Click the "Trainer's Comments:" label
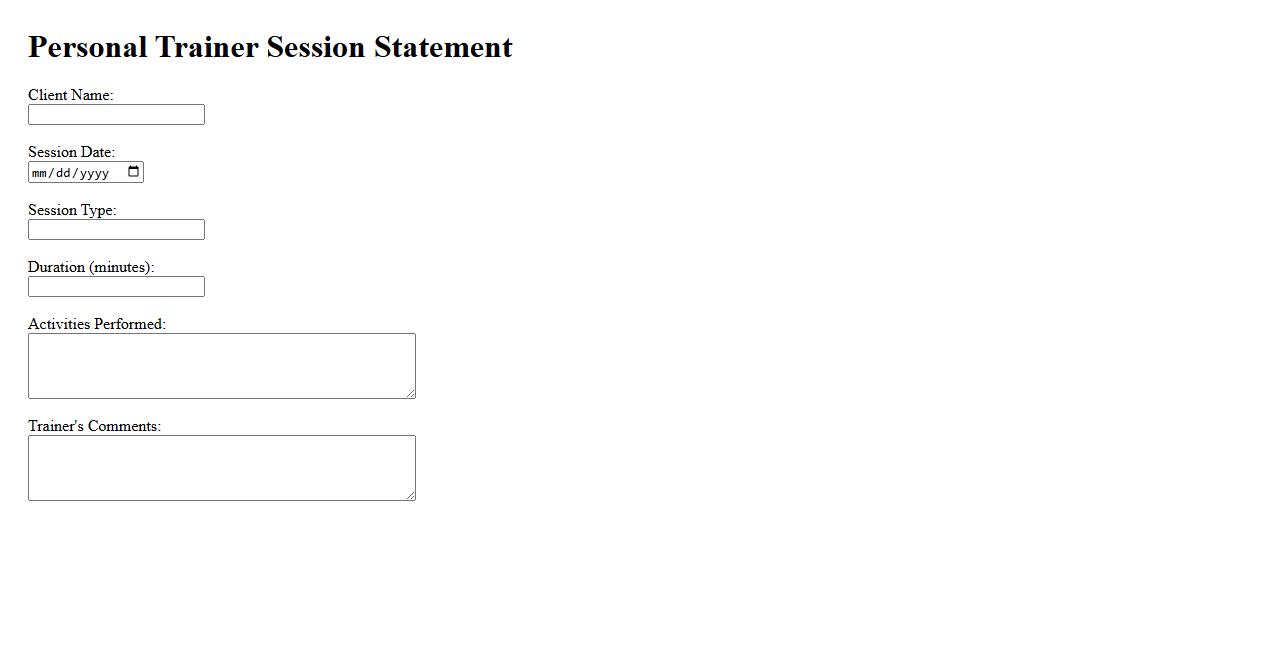The height and width of the screenshot is (650, 1278). point(94,426)
